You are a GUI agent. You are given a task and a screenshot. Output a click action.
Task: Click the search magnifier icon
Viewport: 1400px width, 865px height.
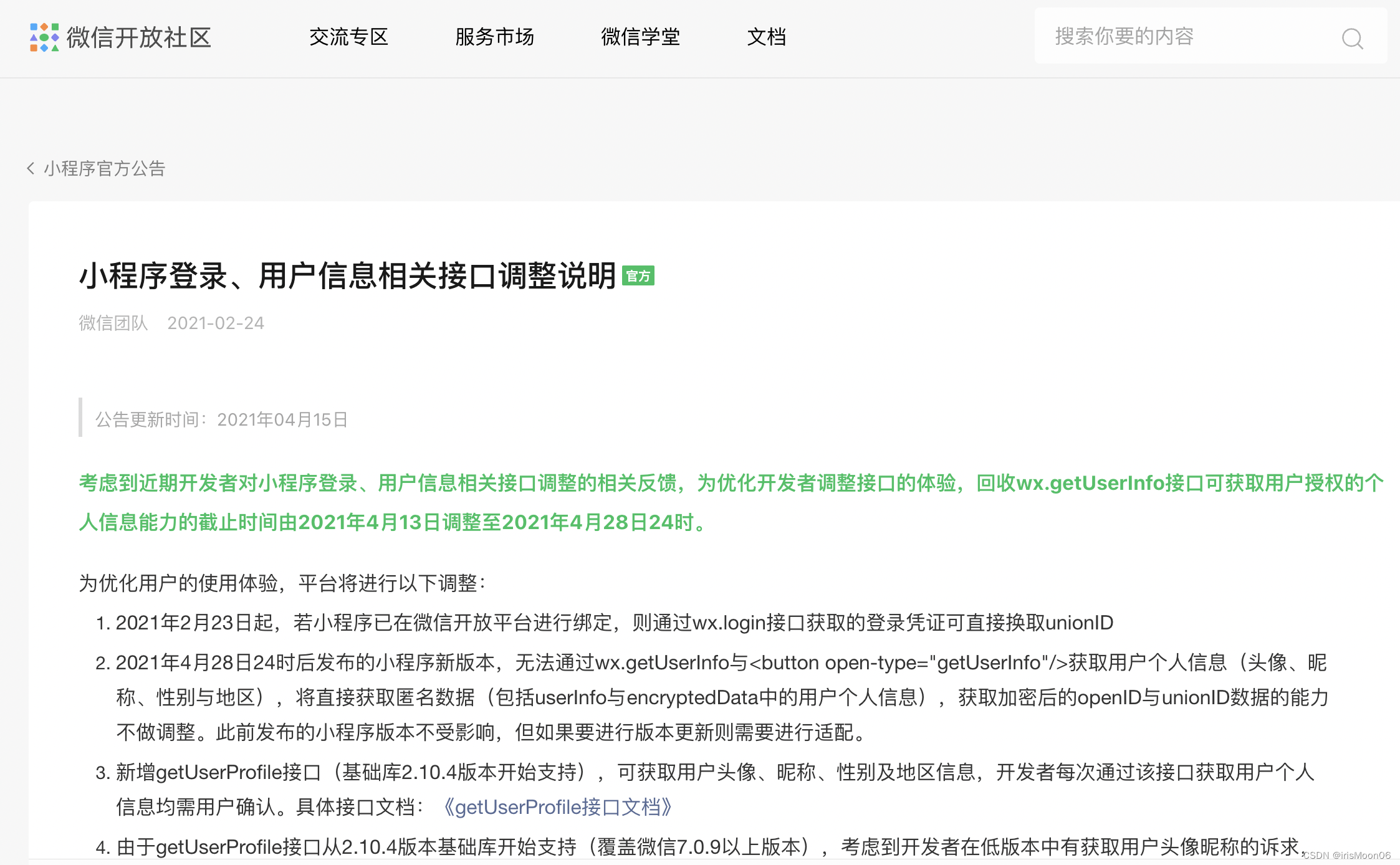(1351, 39)
